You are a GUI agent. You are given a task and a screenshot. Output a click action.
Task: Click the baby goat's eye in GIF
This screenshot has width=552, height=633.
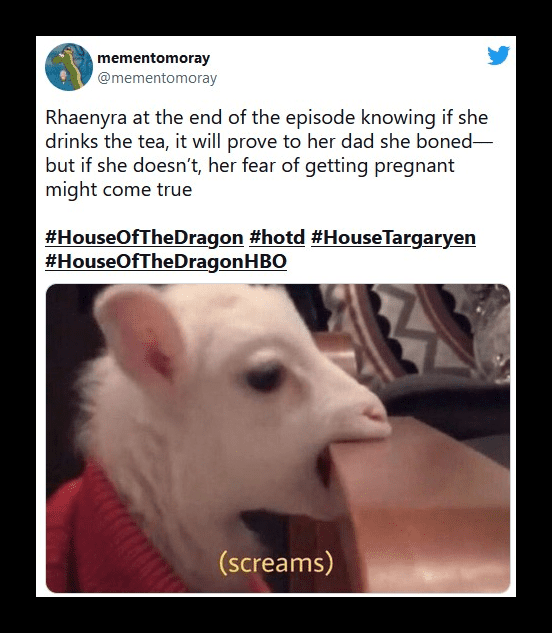coord(264,377)
